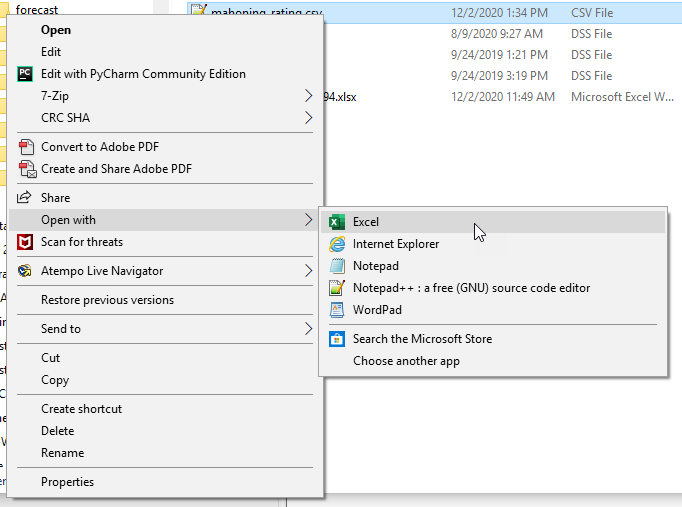Click the Internet Explorer icon
682x507 pixels.
click(337, 244)
